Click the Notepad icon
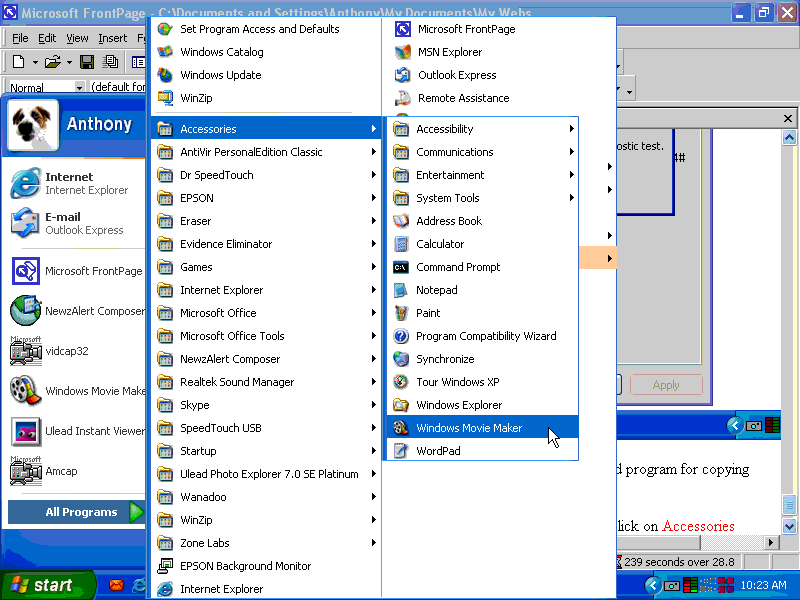 click(401, 290)
